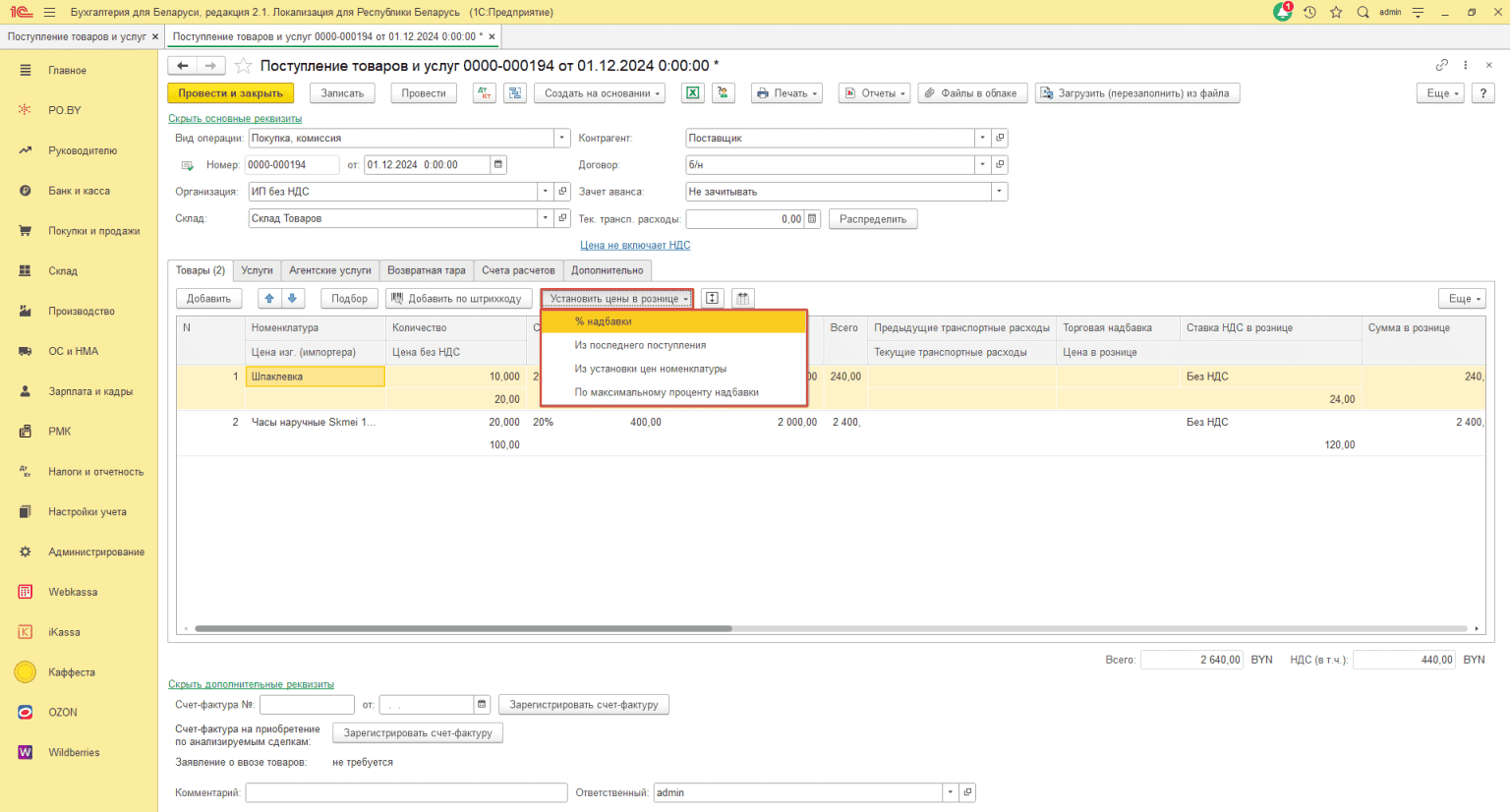Click into the Комментарий input field
The width and height of the screenshot is (1510, 812).
(x=406, y=792)
